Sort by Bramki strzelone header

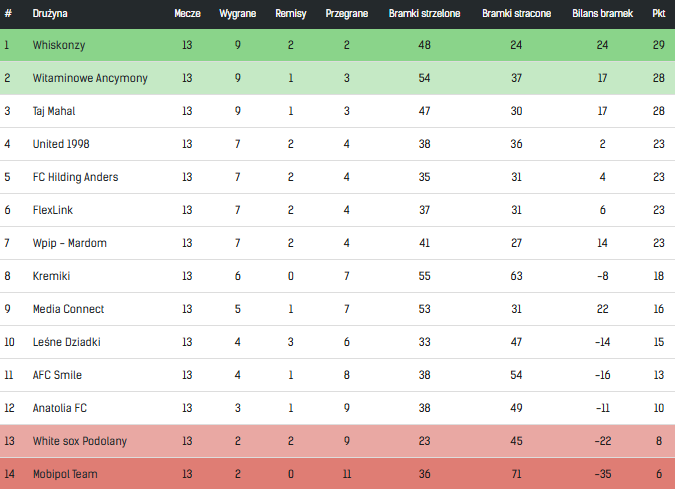coord(425,14)
